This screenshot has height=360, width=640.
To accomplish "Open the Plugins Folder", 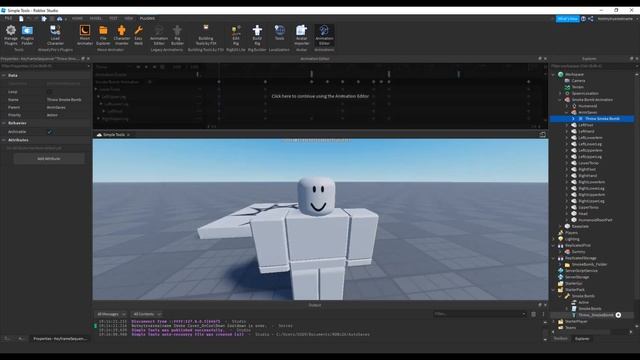I will coord(27,35).
